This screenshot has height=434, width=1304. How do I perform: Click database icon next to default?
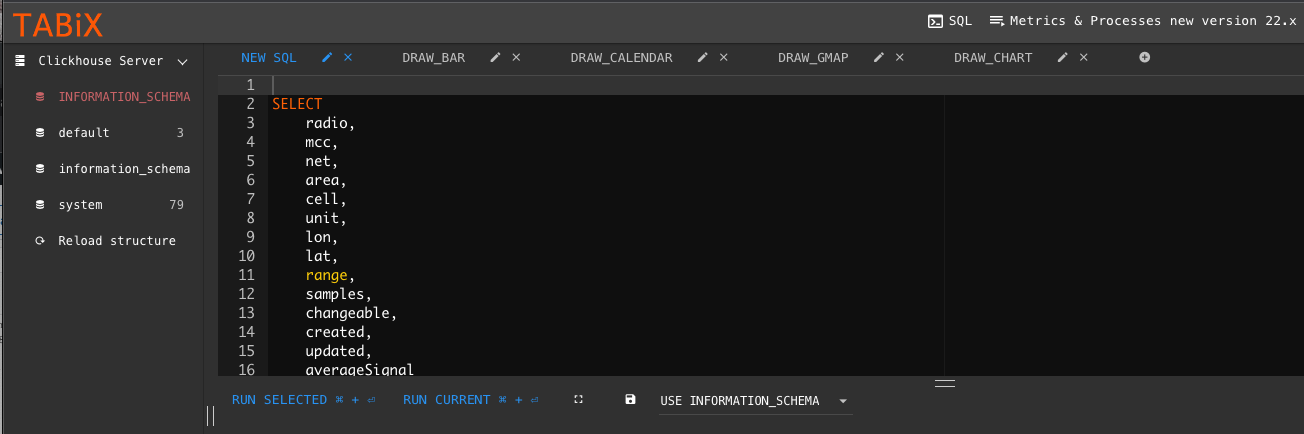[40, 133]
